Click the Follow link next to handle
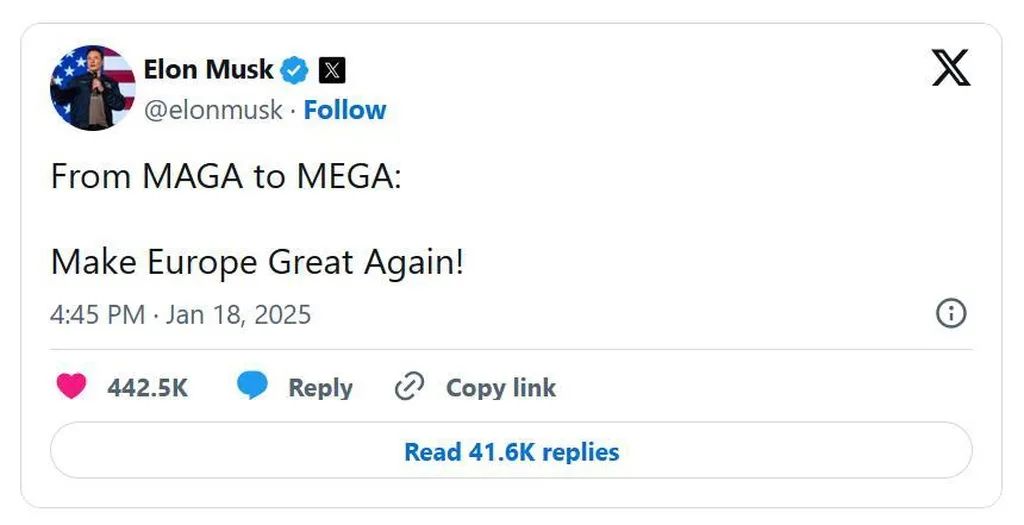This screenshot has height=525, width=1024. point(345,110)
